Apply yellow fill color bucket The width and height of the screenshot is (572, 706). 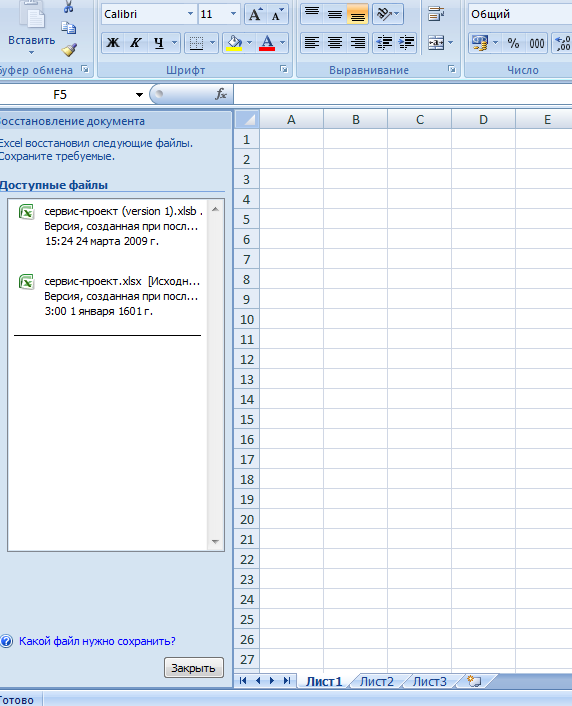234,43
